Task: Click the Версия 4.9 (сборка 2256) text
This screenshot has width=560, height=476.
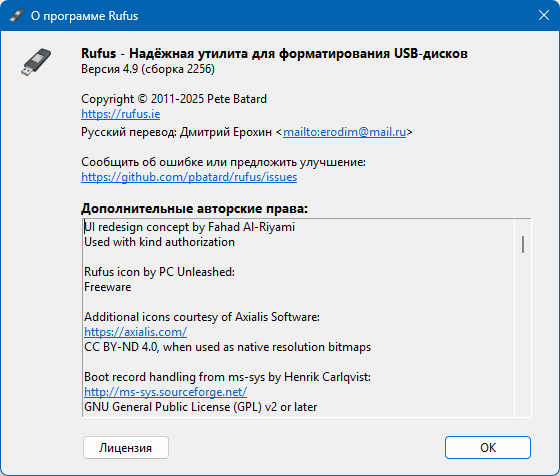Action: (x=148, y=69)
